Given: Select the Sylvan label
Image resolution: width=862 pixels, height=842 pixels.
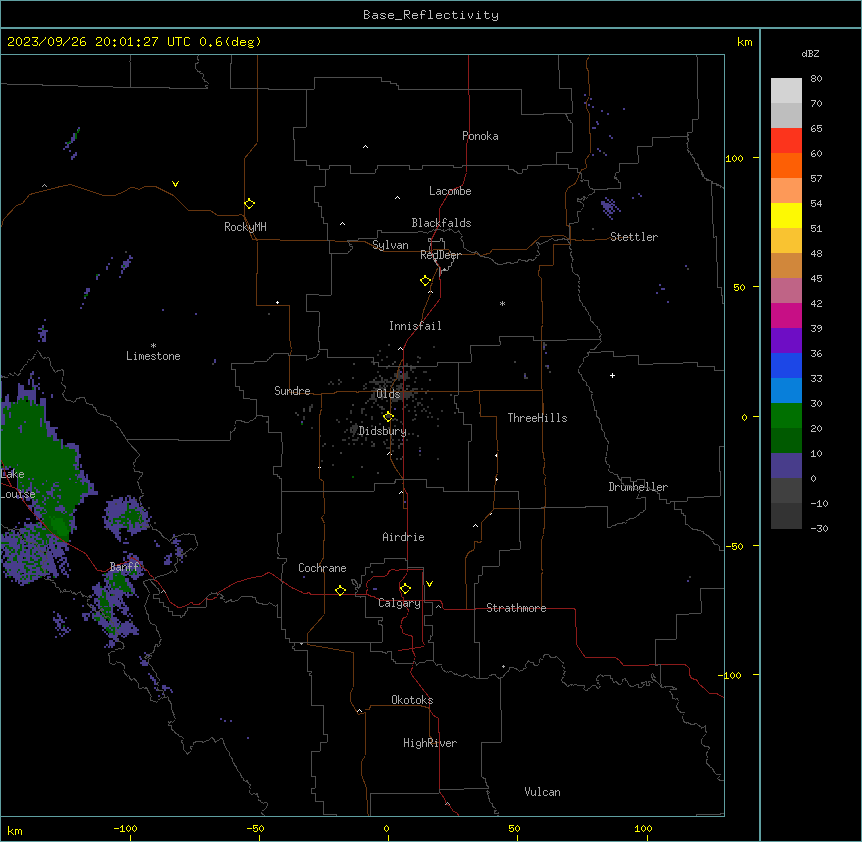Looking at the screenshot, I should coord(390,245).
